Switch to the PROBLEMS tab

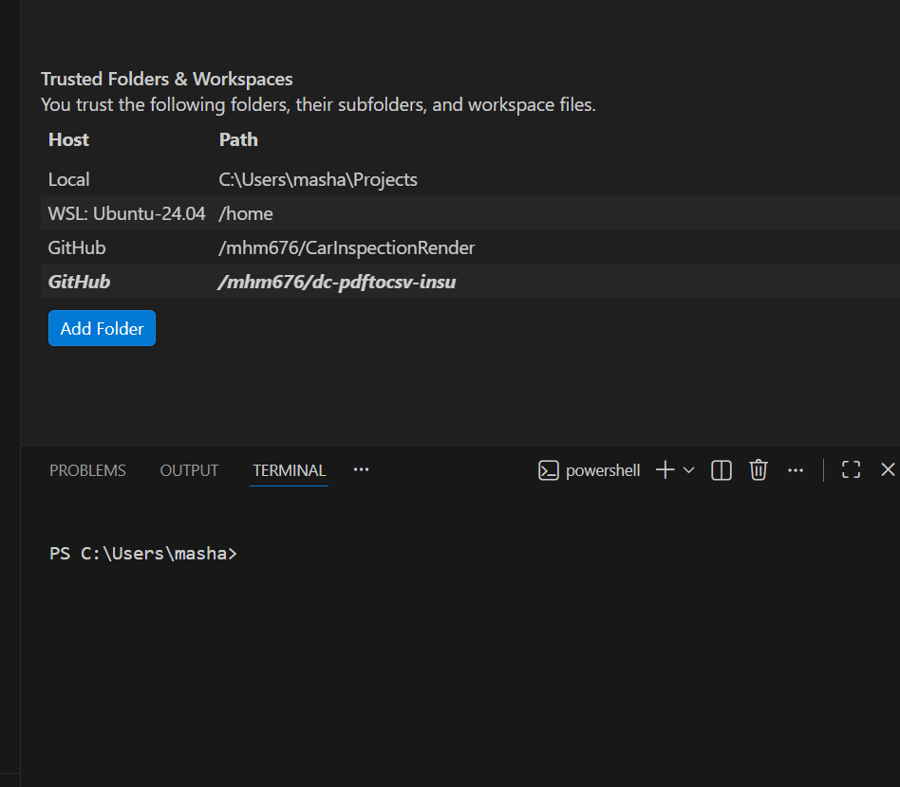88,471
